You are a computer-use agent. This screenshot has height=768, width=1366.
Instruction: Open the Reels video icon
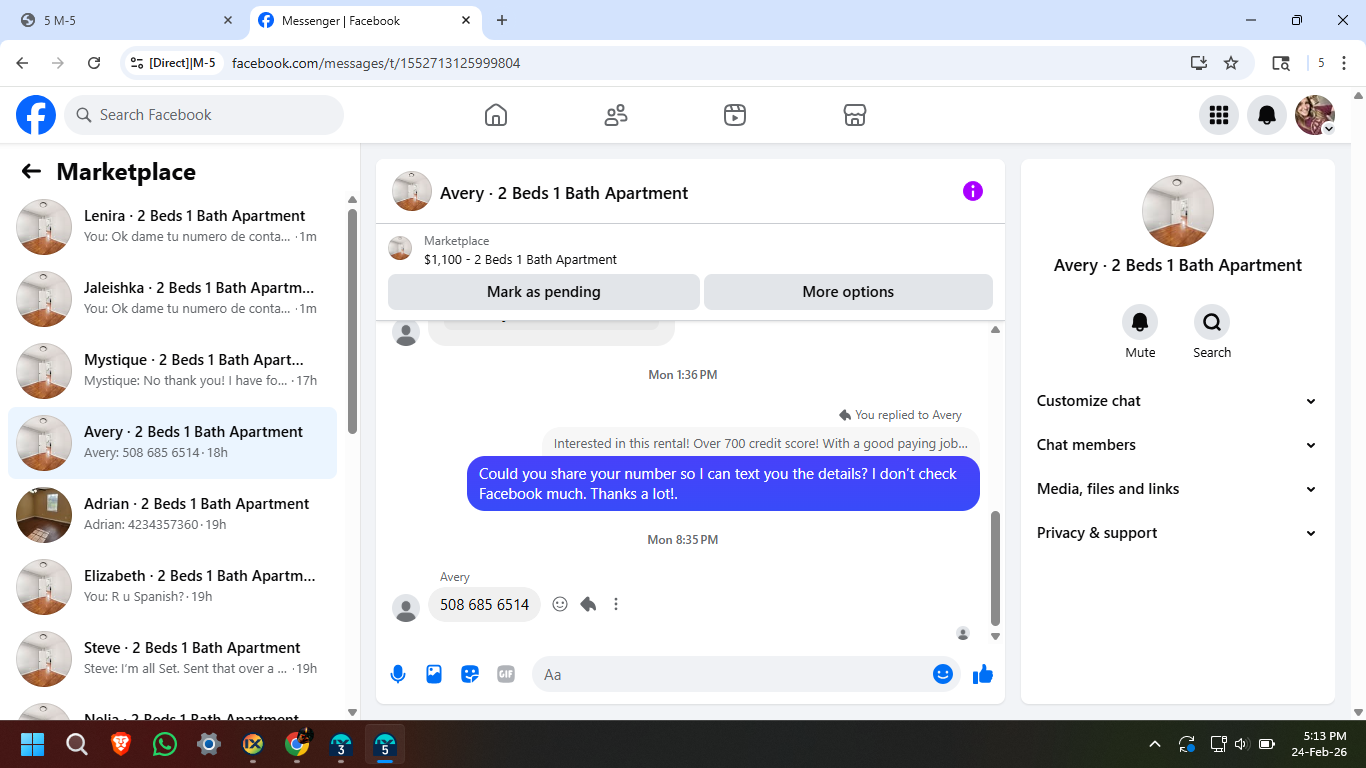click(735, 115)
